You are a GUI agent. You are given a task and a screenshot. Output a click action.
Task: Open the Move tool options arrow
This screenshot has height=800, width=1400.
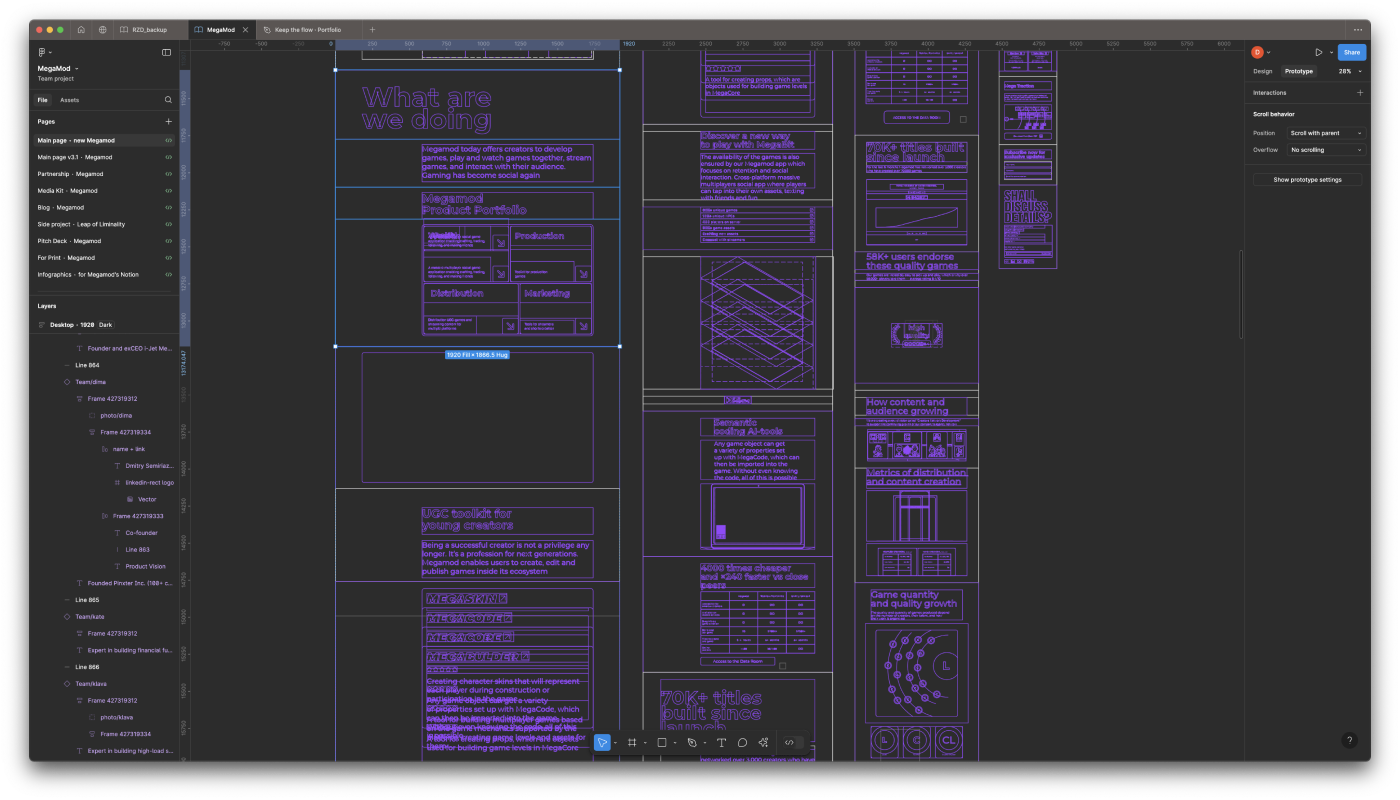coord(615,743)
